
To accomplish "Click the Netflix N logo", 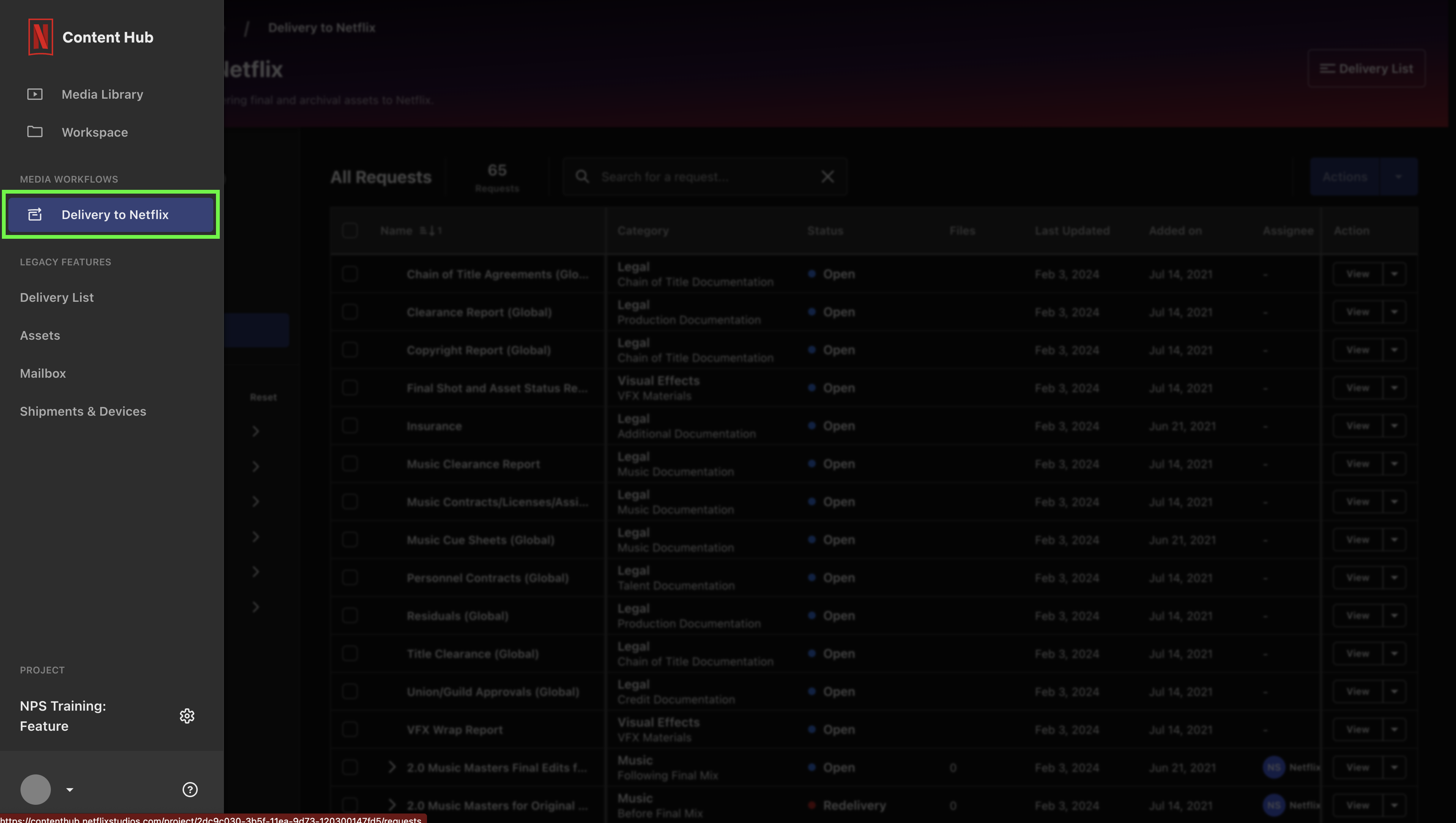I will coord(41,37).
